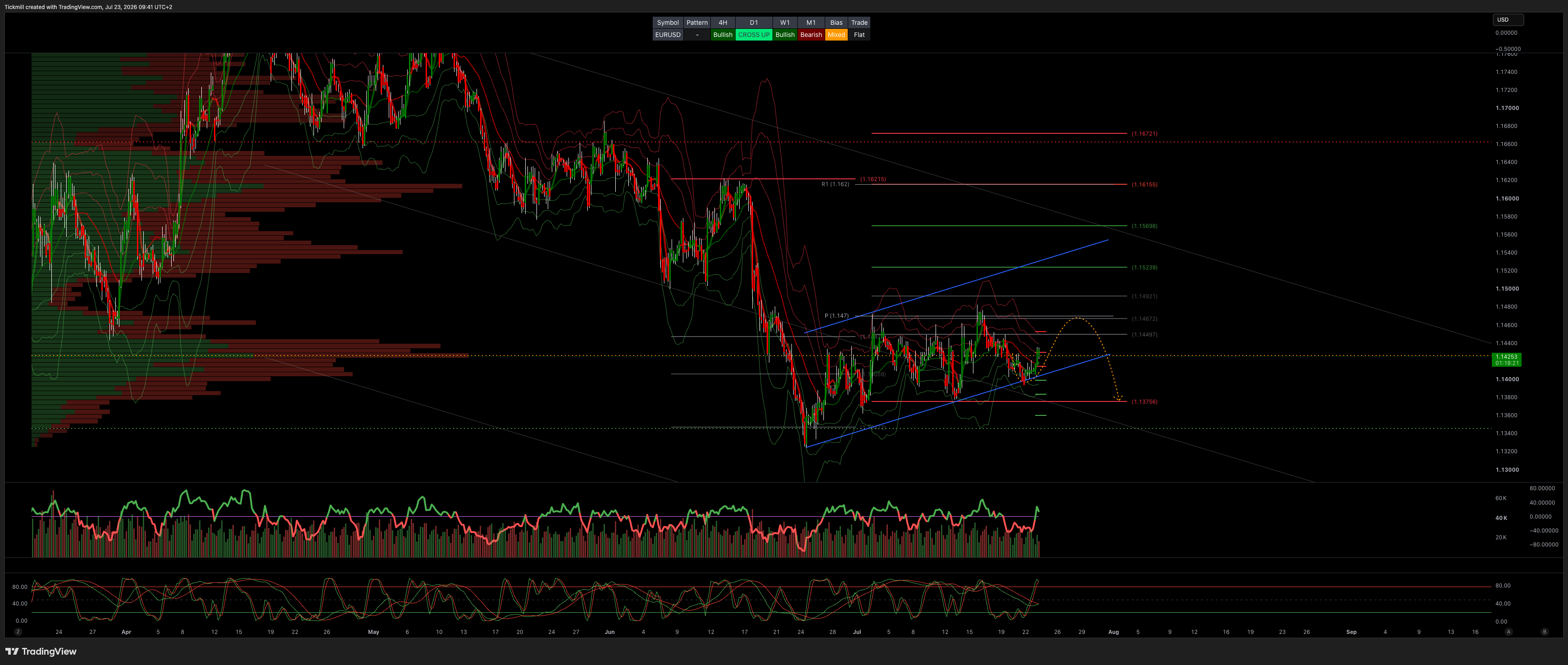1568x665 pixels.
Task: Click the 80.00000 oscillator scale label
Action: tap(1542, 488)
